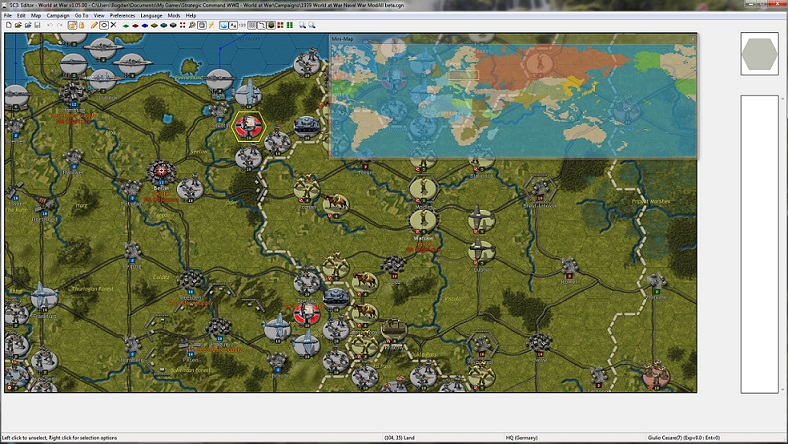788x444 pixels.
Task: Open the Go To menu
Action: 81,16
